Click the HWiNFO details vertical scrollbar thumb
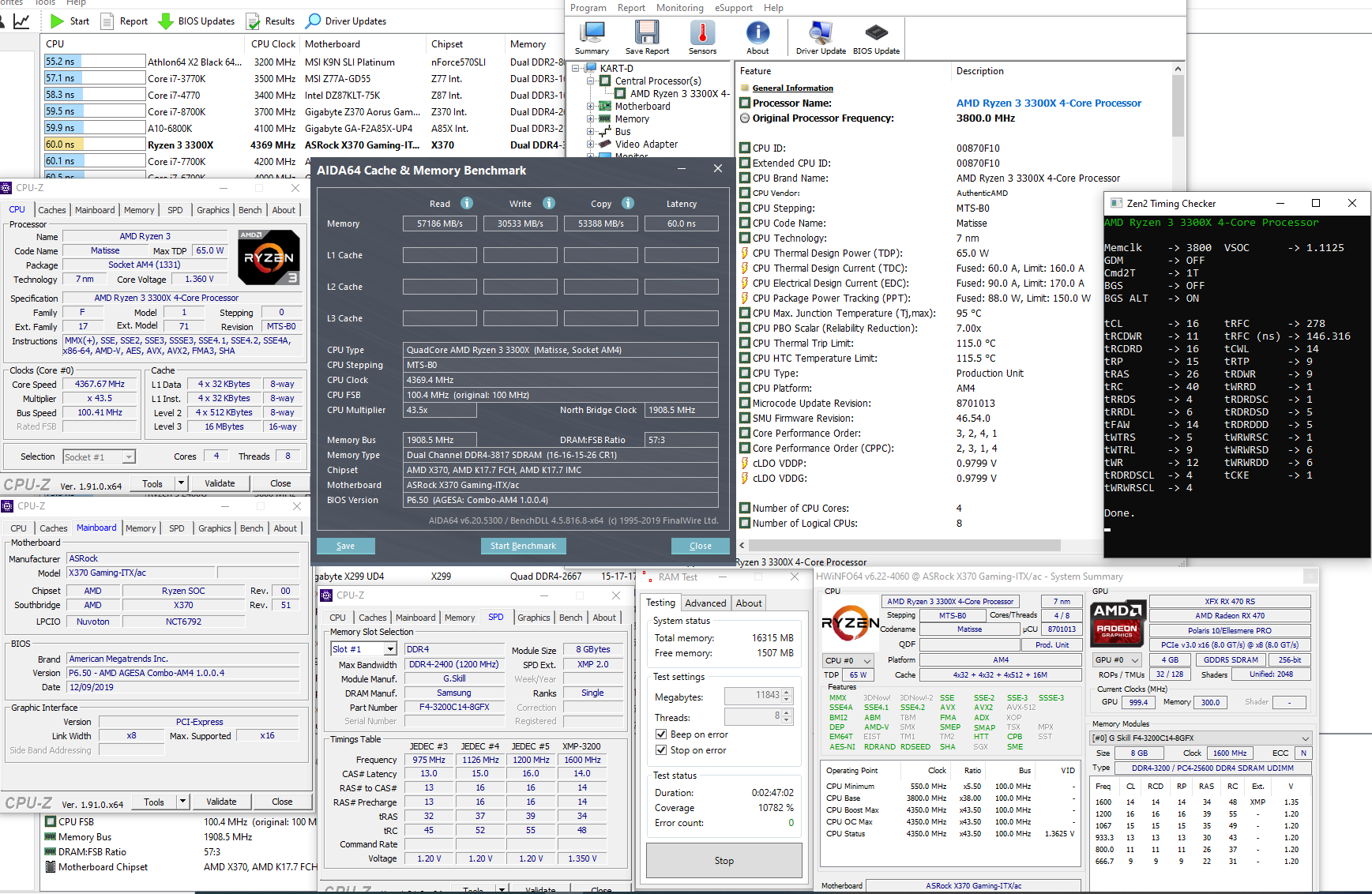The width and height of the screenshot is (1372, 894). 1178,106
